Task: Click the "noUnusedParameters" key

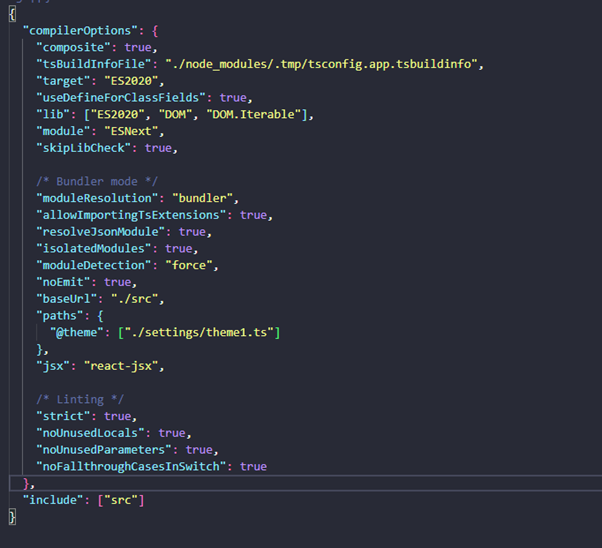Action: (104, 450)
